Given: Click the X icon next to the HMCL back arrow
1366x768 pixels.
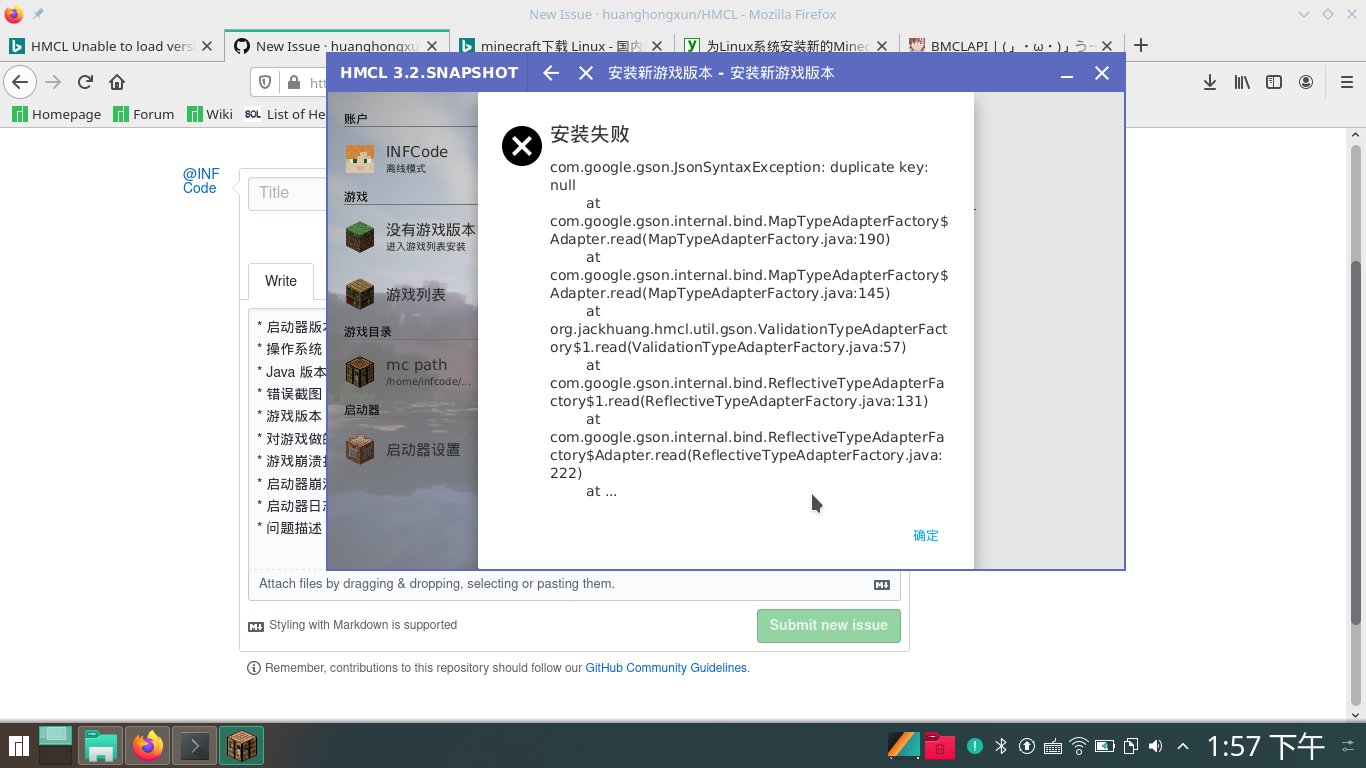Looking at the screenshot, I should [586, 73].
